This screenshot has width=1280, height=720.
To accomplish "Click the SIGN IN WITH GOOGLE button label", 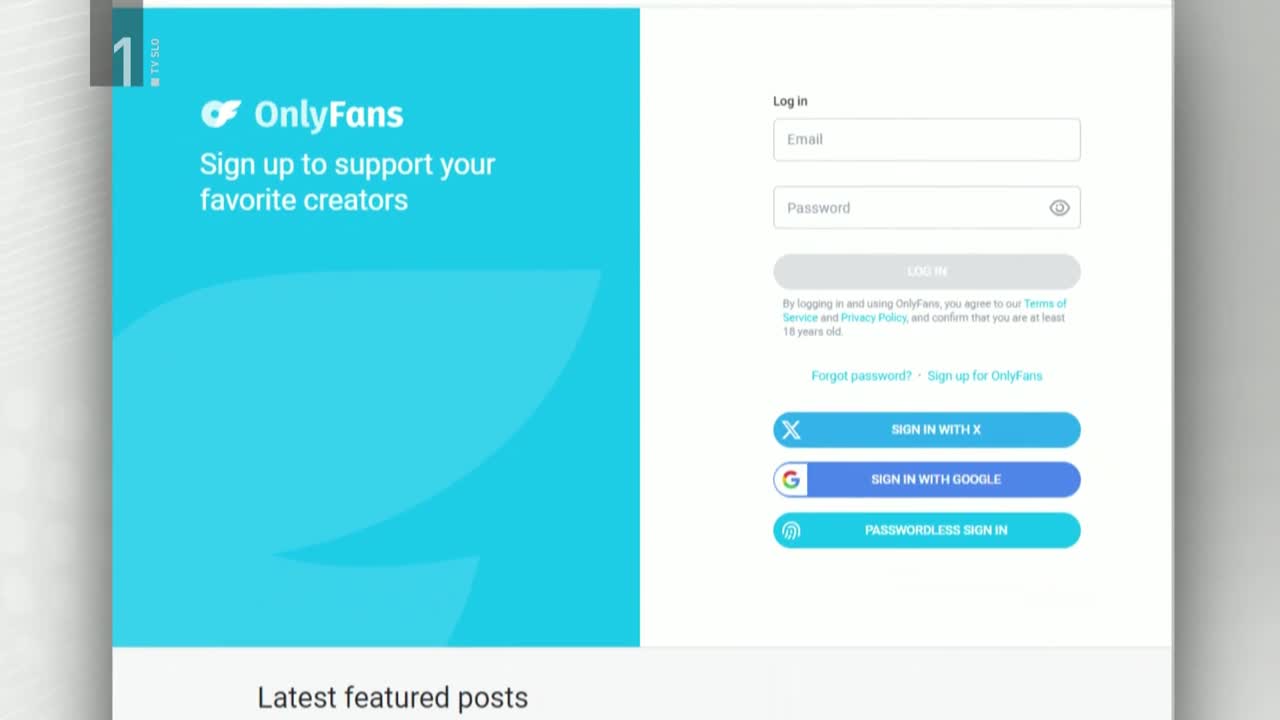I will [936, 480].
